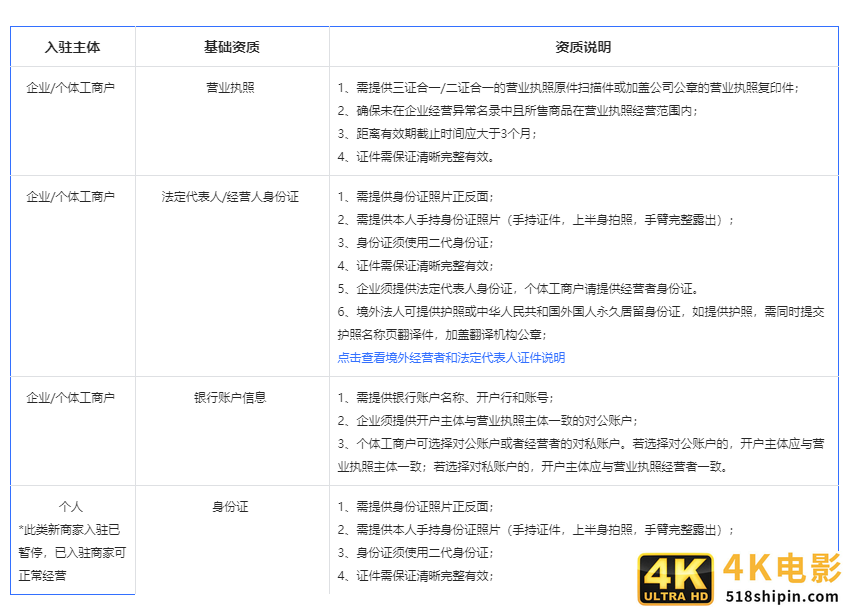
Task: Select the 资质说明 column header
Action: point(583,47)
